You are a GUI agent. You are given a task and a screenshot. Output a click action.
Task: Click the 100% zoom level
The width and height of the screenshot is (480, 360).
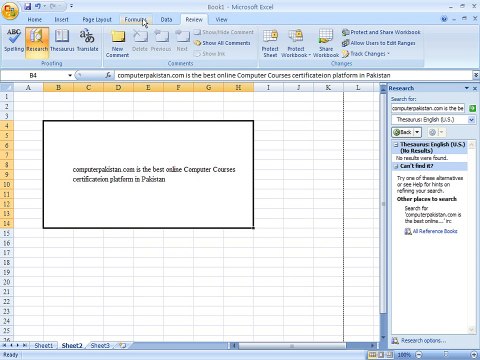[404, 355]
